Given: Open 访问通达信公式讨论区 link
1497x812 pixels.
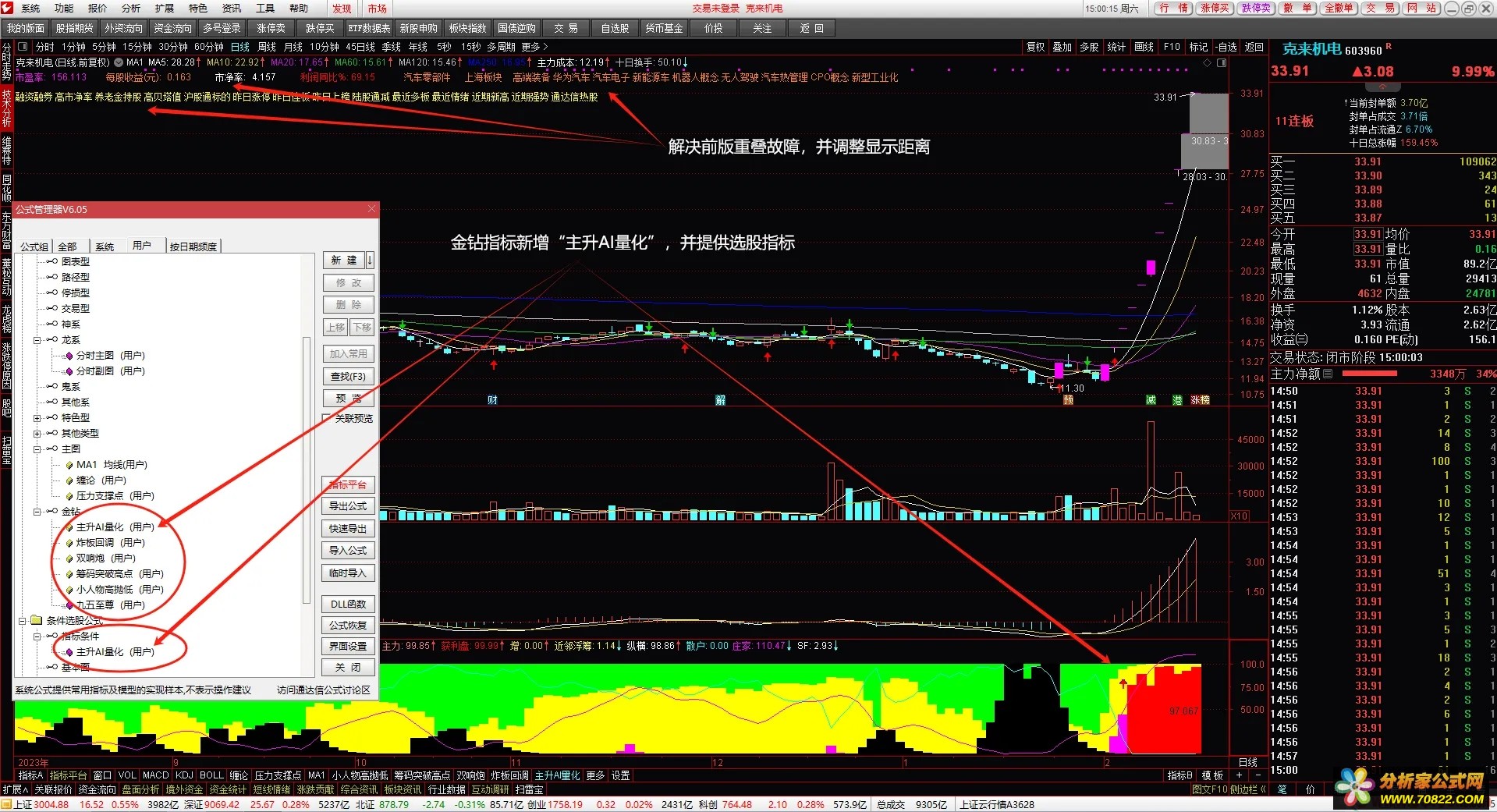Looking at the screenshot, I should pyautogui.click(x=324, y=690).
